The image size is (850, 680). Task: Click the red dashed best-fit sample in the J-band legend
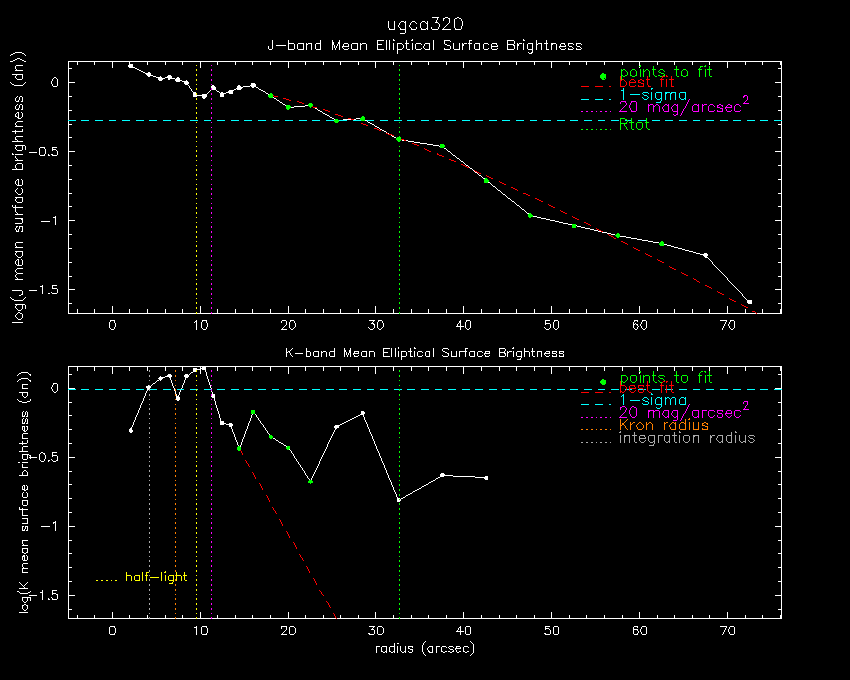coord(595,88)
